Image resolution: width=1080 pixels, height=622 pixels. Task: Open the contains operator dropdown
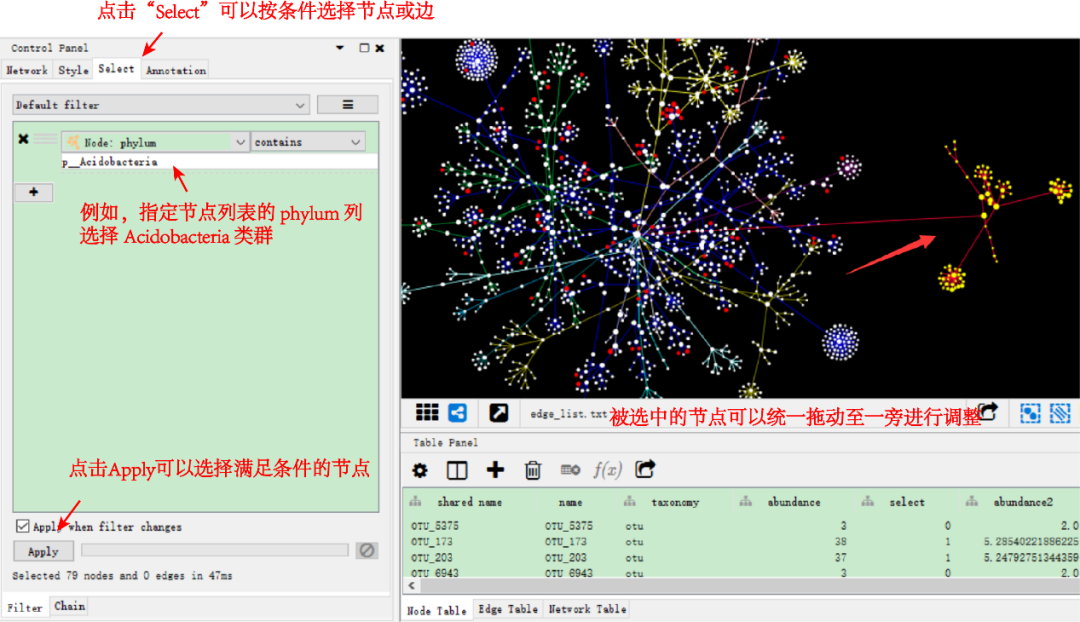[x=308, y=141]
